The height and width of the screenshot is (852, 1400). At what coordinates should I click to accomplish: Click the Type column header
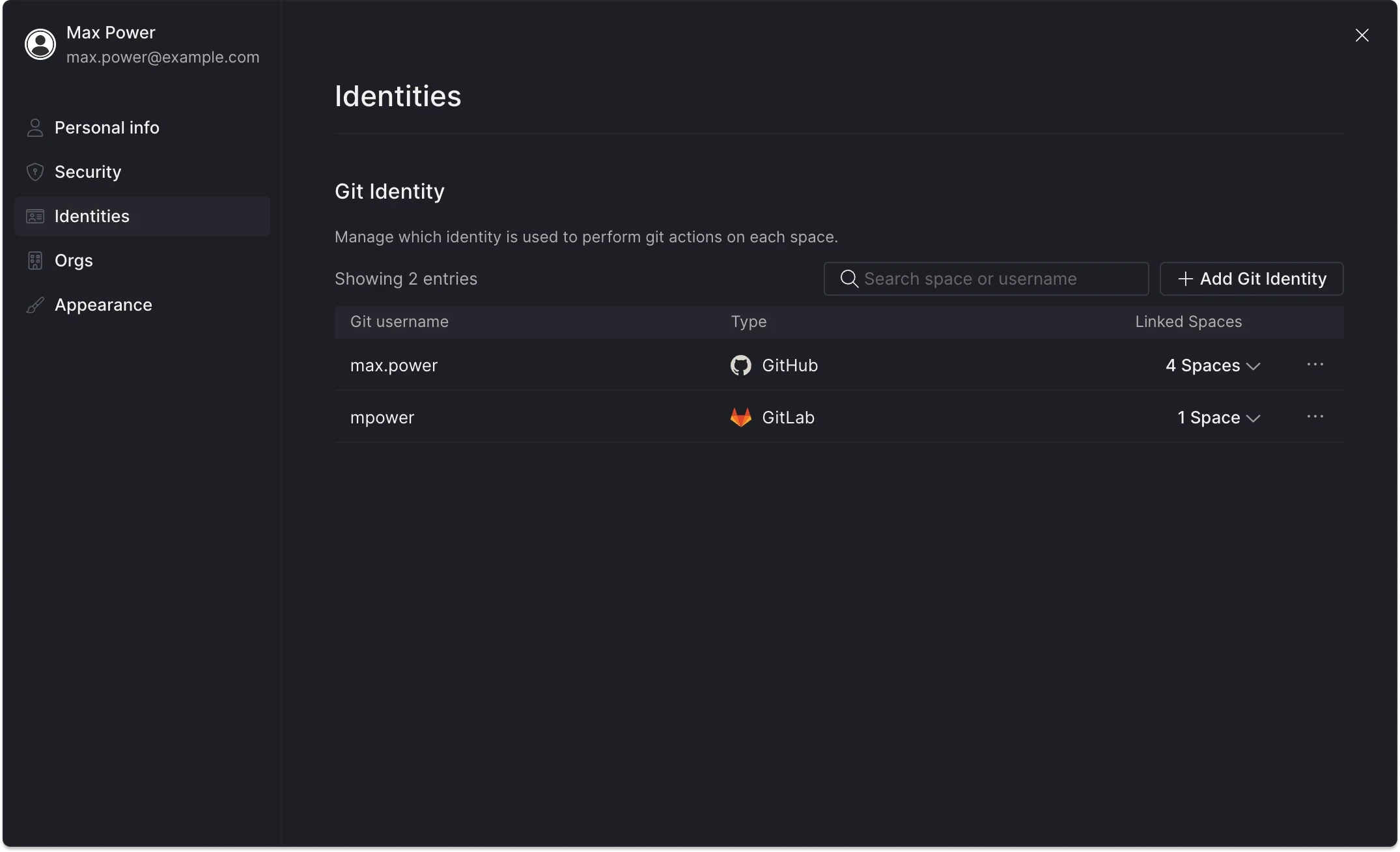(x=749, y=322)
